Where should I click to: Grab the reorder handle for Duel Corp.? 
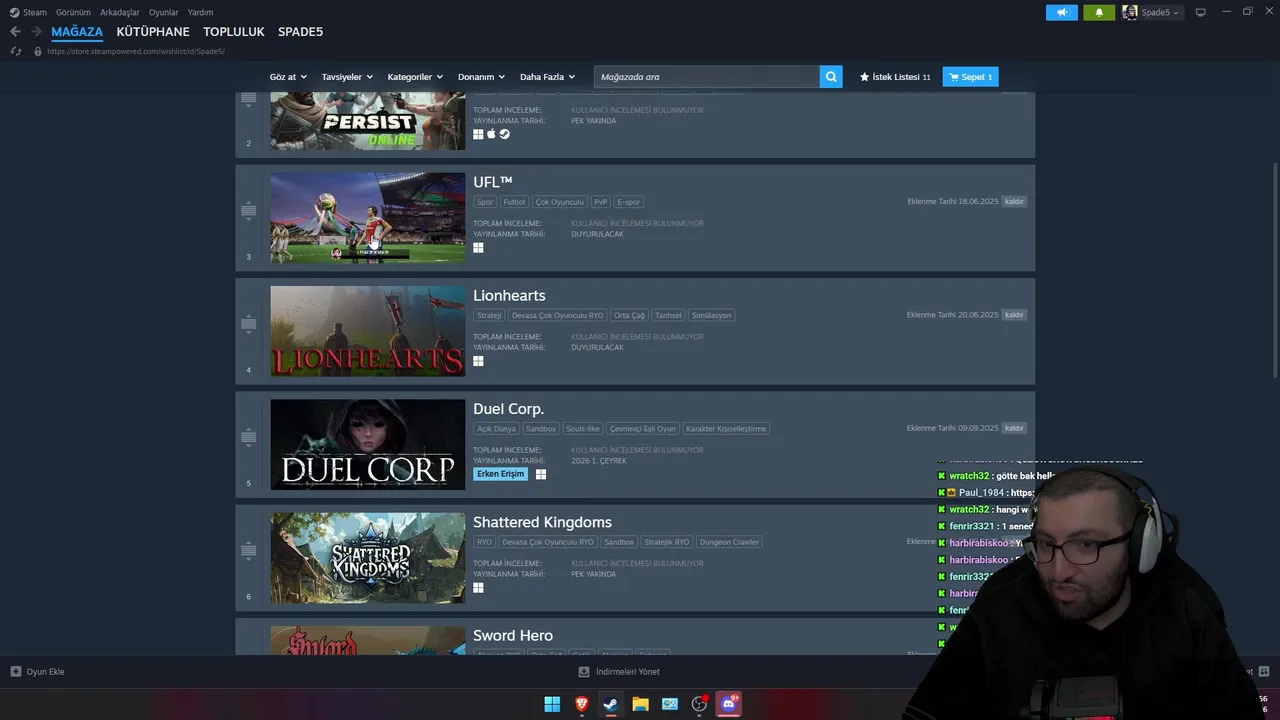click(249, 437)
